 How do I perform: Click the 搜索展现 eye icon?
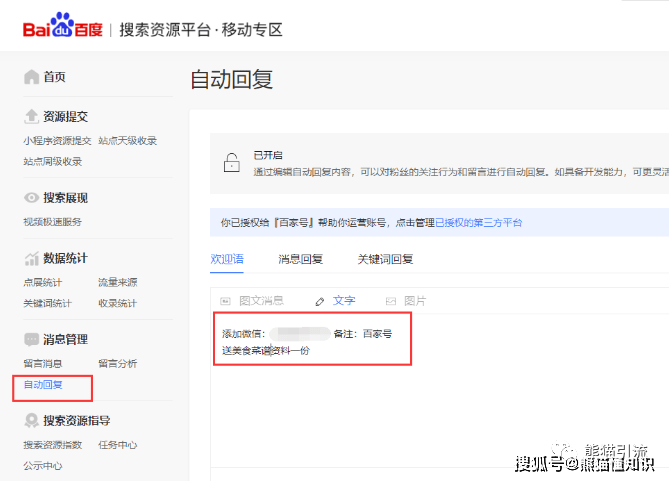click(x=31, y=198)
